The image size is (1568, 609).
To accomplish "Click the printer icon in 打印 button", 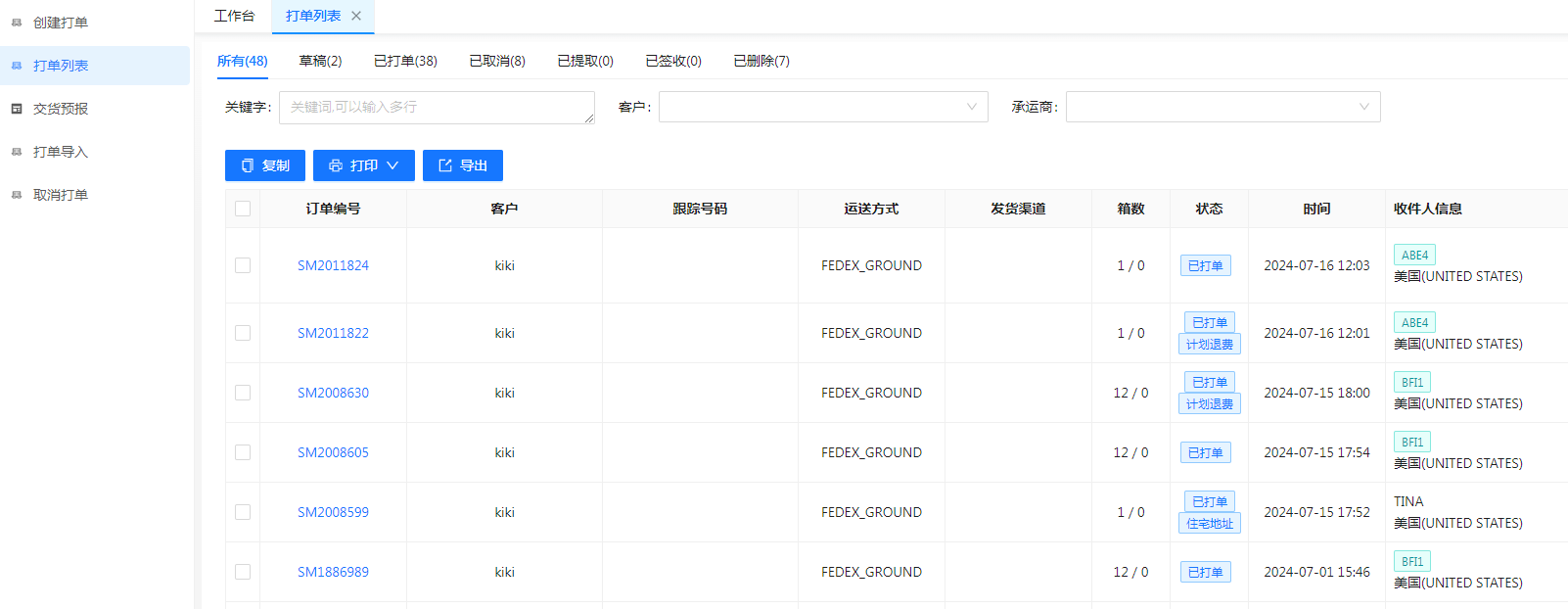I will pos(336,165).
